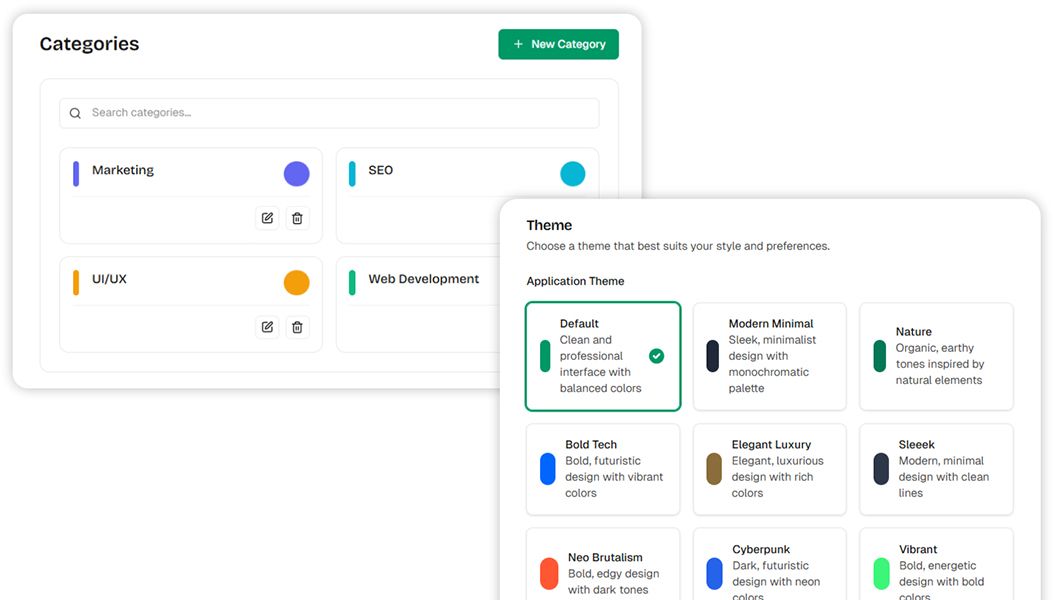The height and width of the screenshot is (600, 1054).
Task: Choose the Elegant Luxury theme
Action: tap(770, 469)
